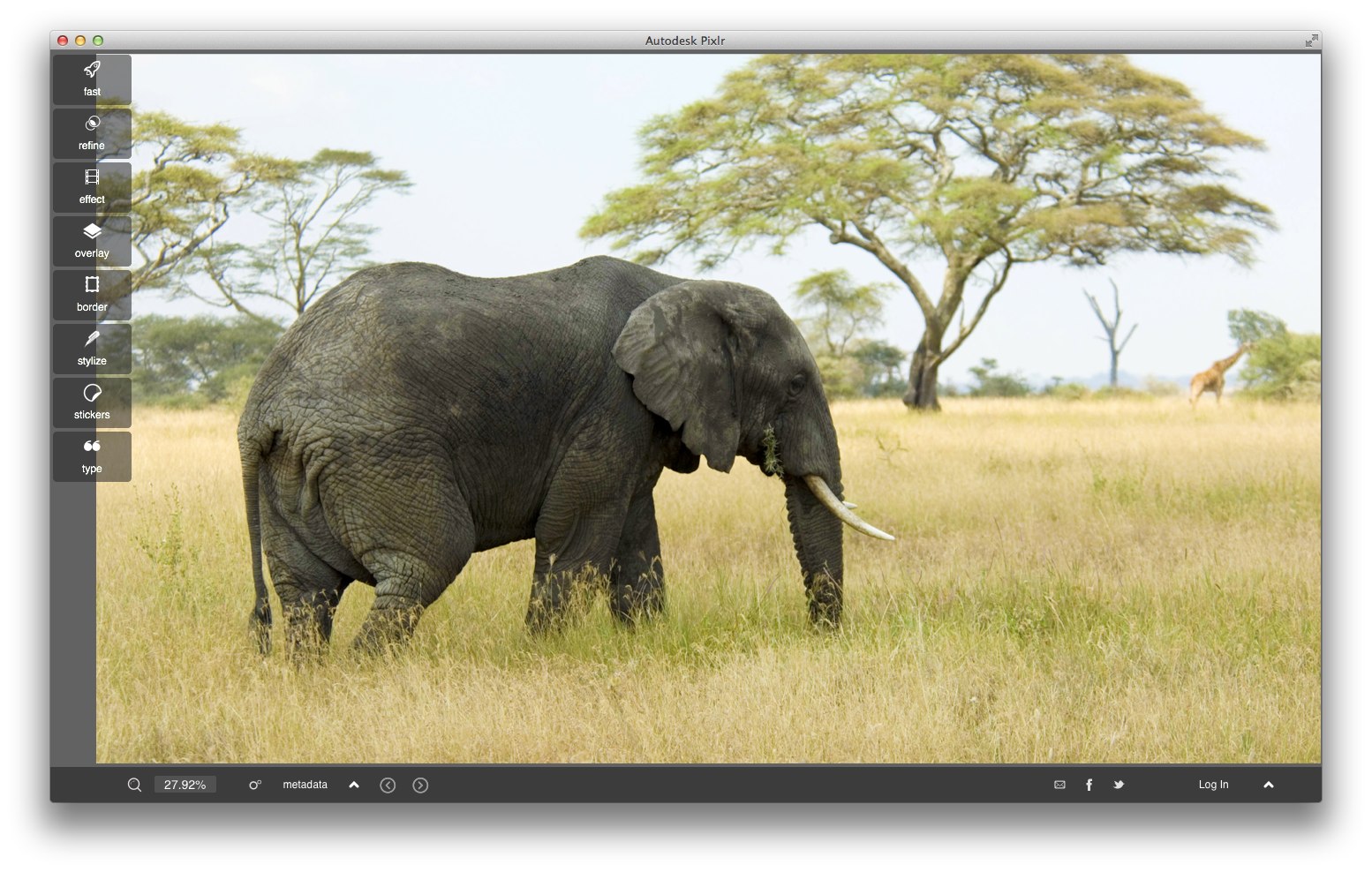Screen dimensions: 1372x872
Task: Open the stylize brush panel
Action: (x=92, y=349)
